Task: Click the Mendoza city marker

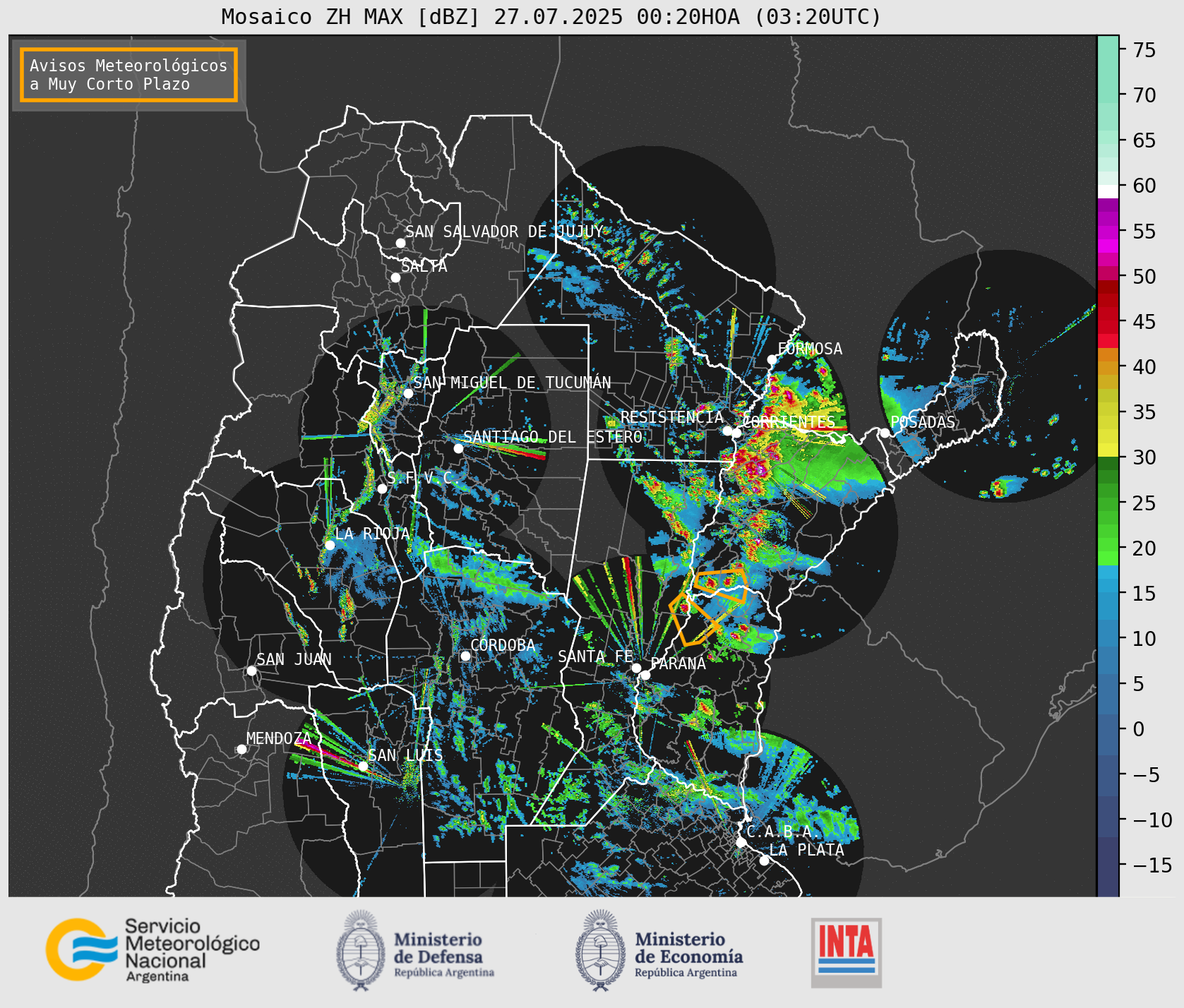Action: [x=241, y=749]
